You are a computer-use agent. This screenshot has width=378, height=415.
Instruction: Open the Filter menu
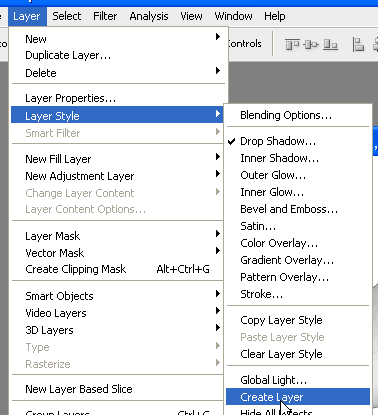[x=105, y=16]
